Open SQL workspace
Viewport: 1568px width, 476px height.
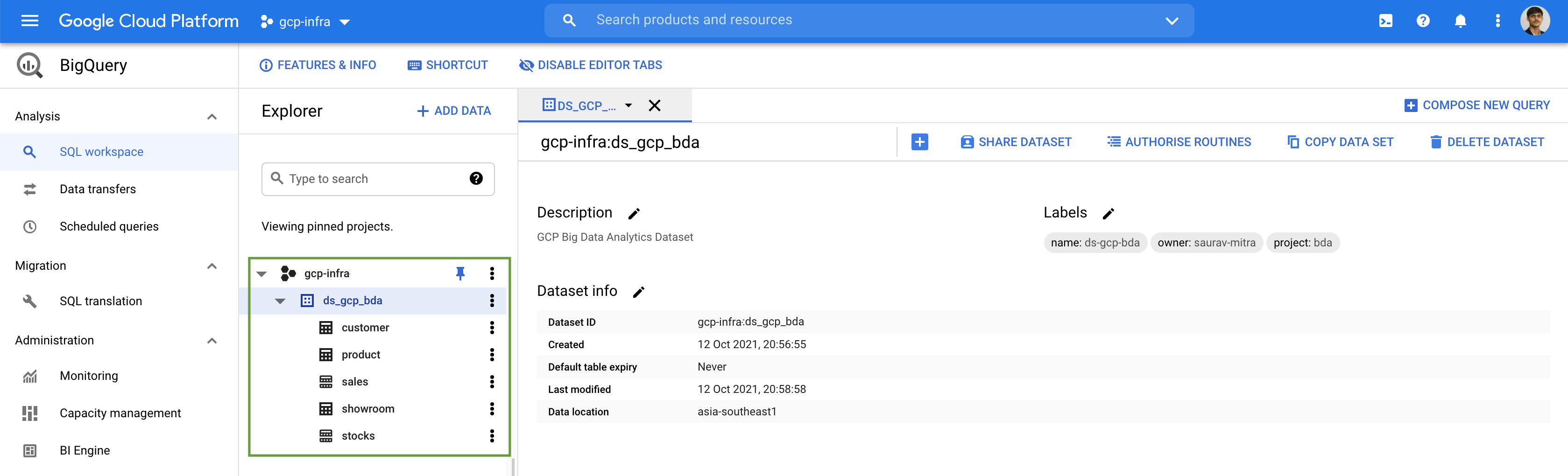click(120, 152)
